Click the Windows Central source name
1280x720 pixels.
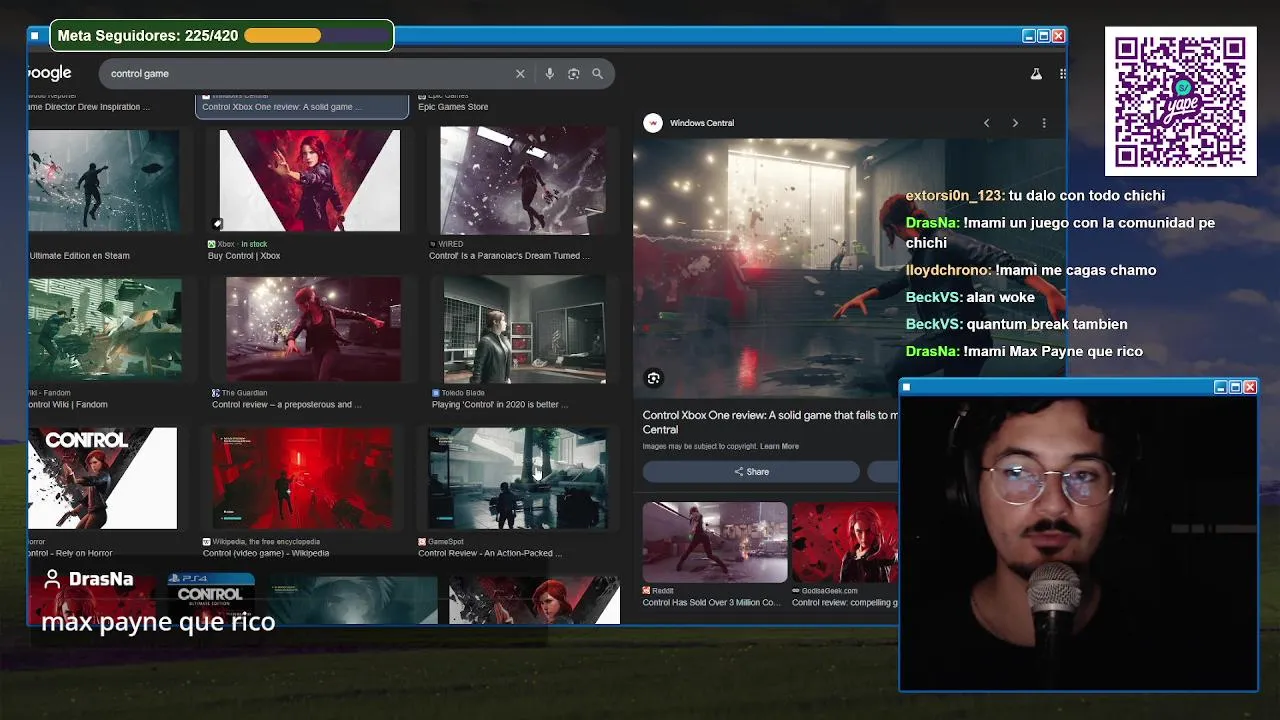pos(702,123)
